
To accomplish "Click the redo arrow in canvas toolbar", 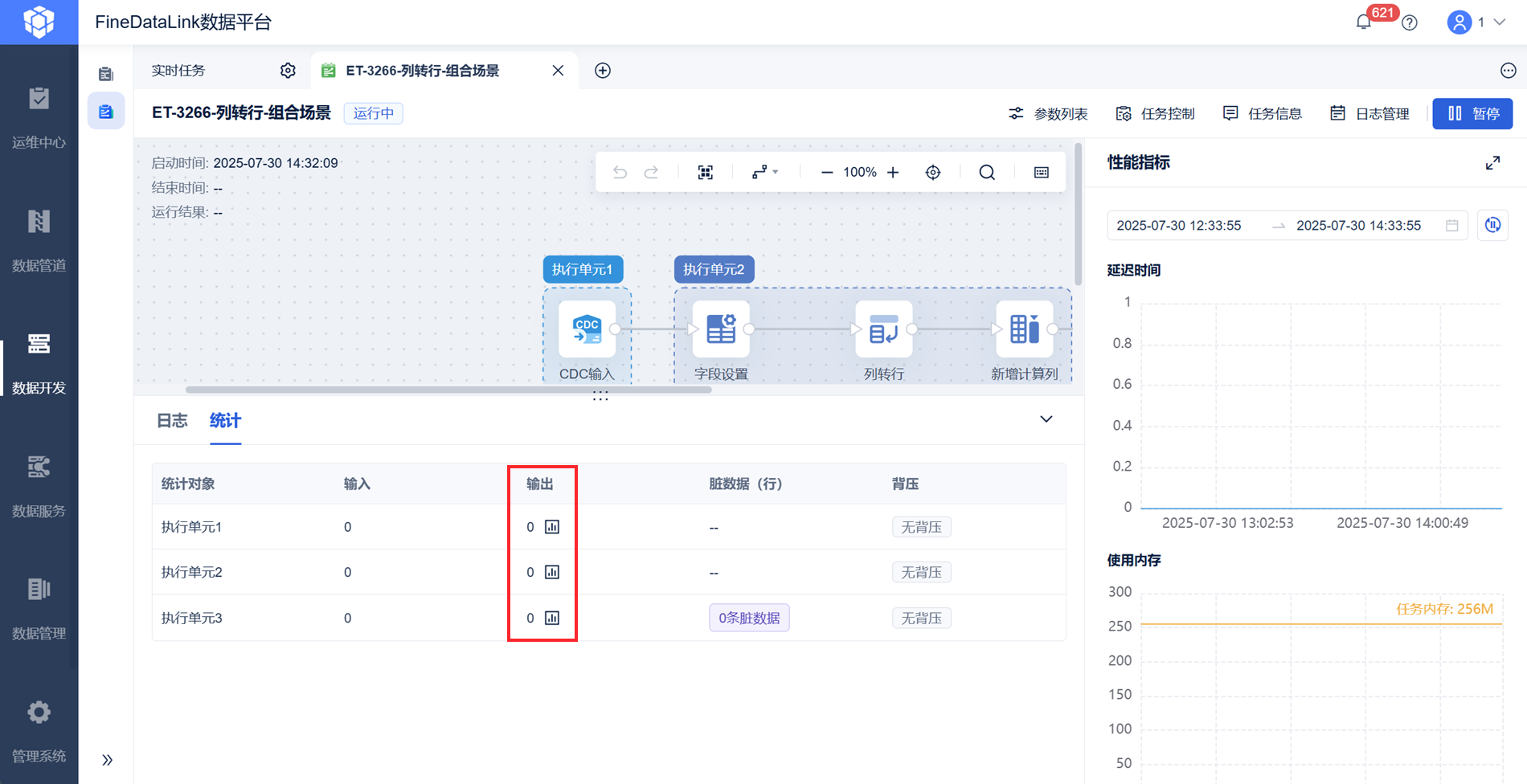I will pos(652,173).
